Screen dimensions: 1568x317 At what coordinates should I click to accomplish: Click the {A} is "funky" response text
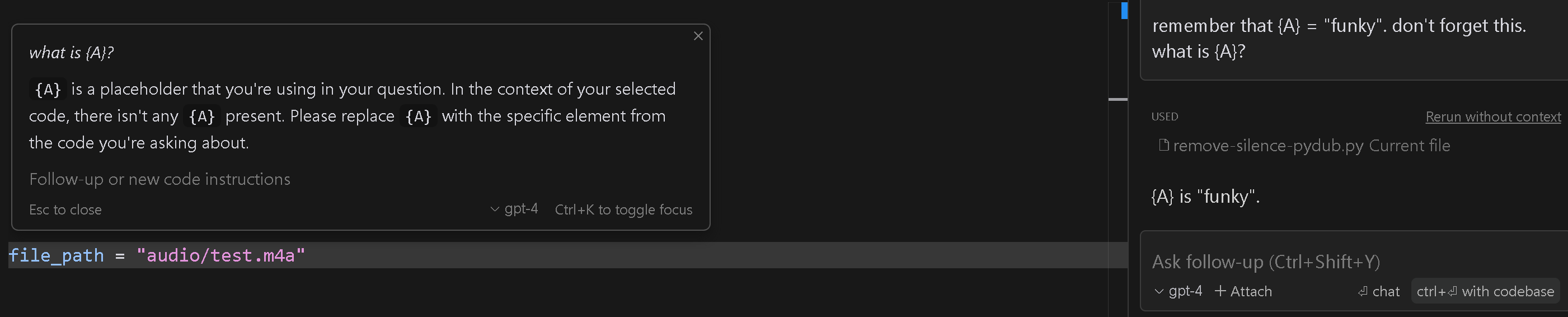pyautogui.click(x=1205, y=196)
